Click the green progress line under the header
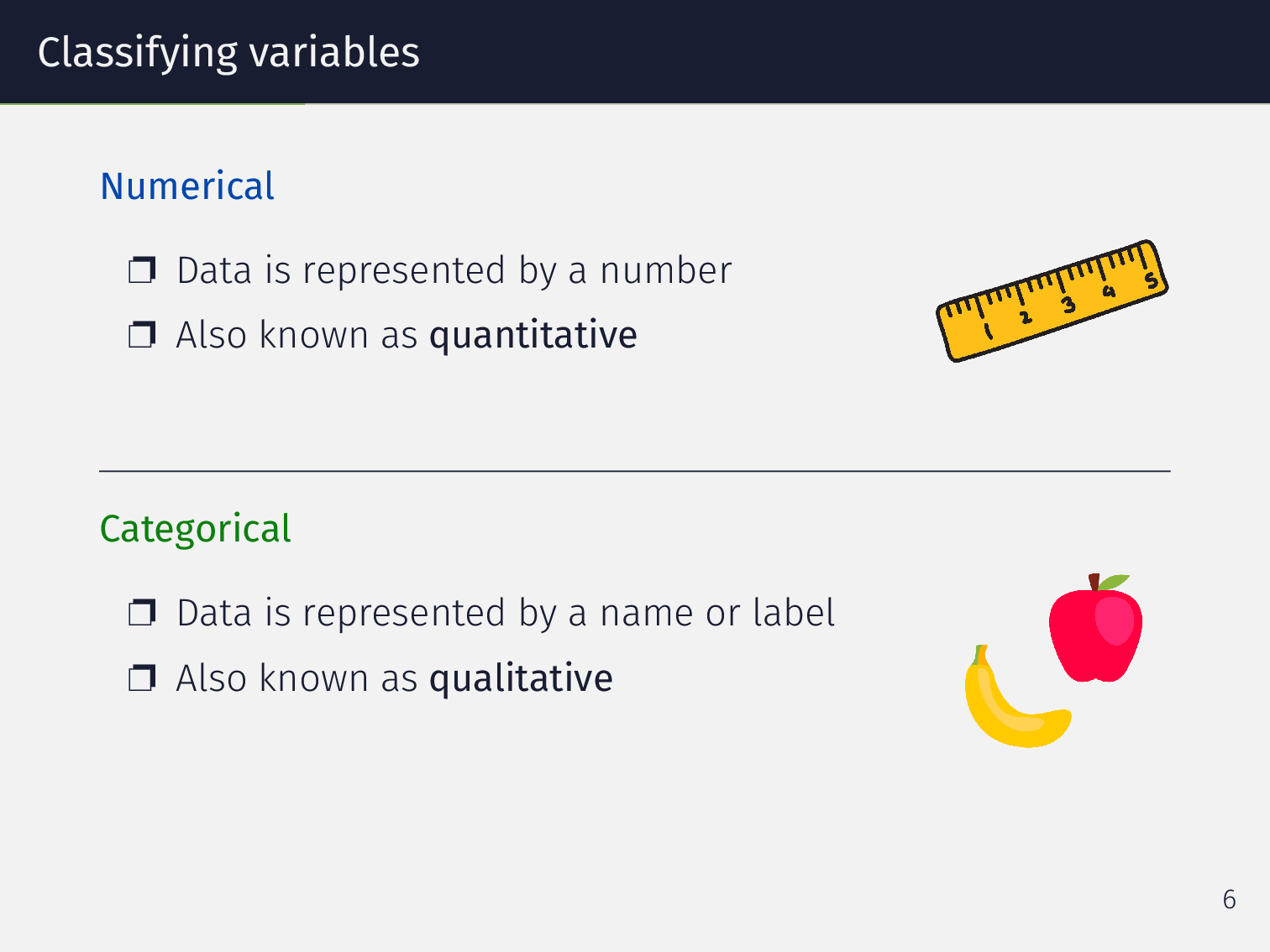Screen dimensions: 1270x952 (x=152, y=104)
